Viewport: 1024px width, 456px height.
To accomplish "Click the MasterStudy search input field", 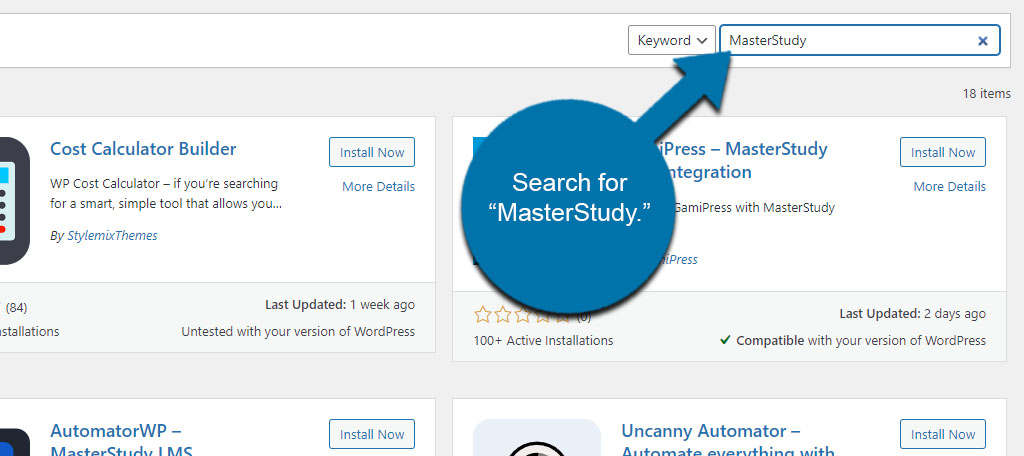I will tap(859, 40).
